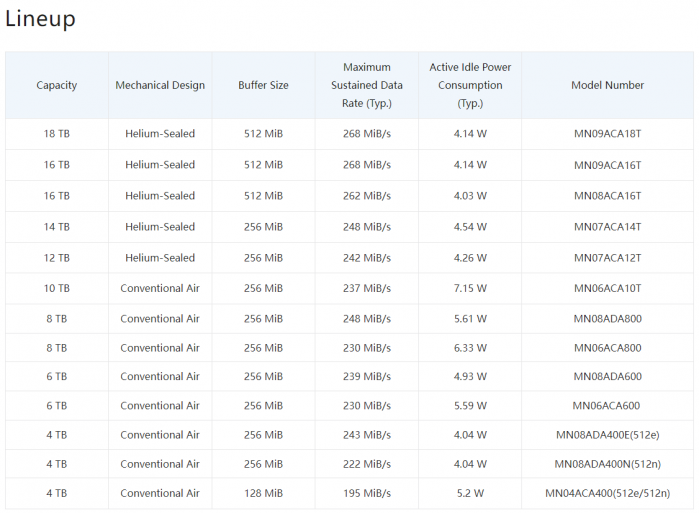Select model number MN08ACA16T
This screenshot has height=513, width=700.
[x=608, y=196]
